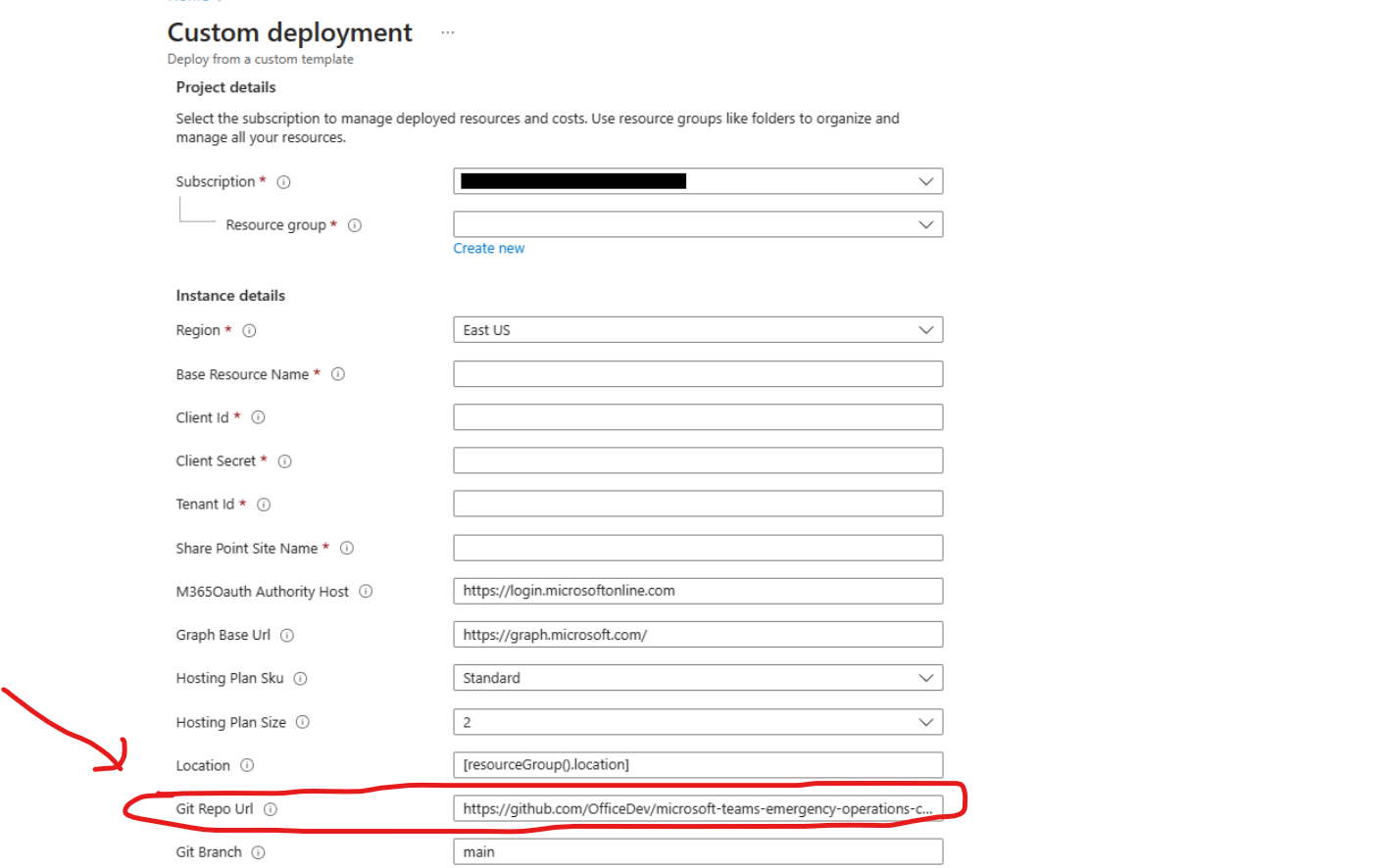Click the ellipsis next to Custom deployment title
Viewport: 1386px width, 868px height.
(x=447, y=31)
